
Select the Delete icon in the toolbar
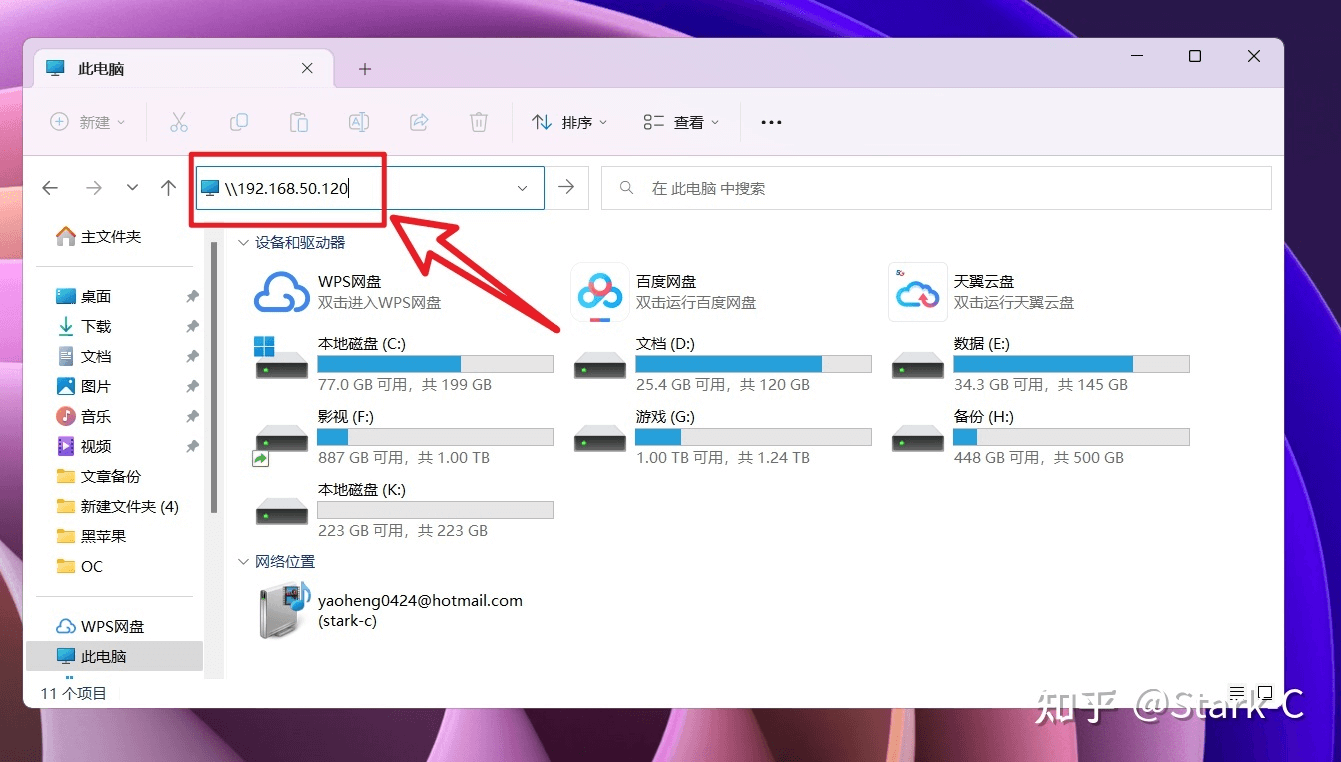[478, 121]
